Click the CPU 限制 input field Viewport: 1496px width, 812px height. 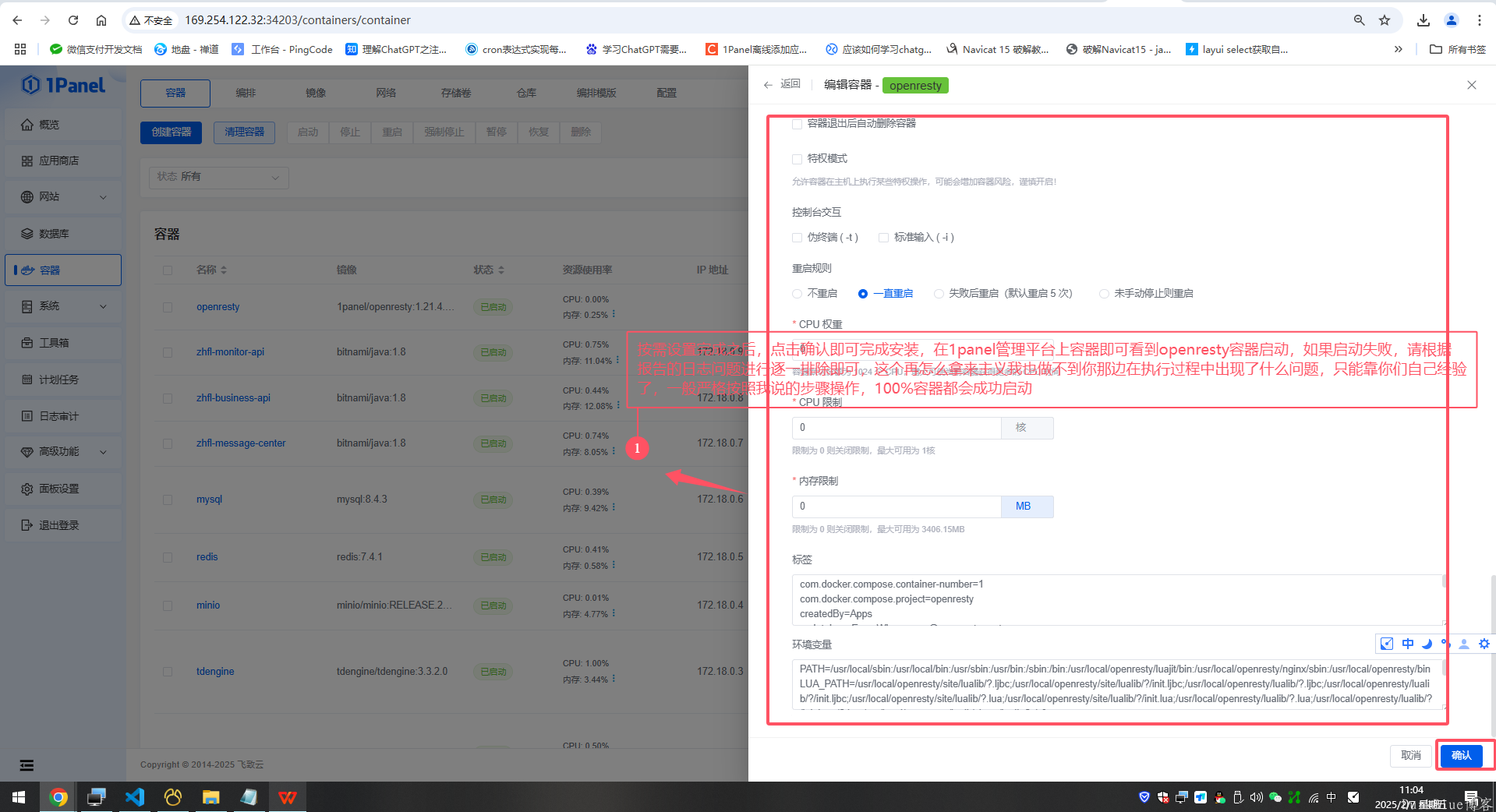coord(897,428)
